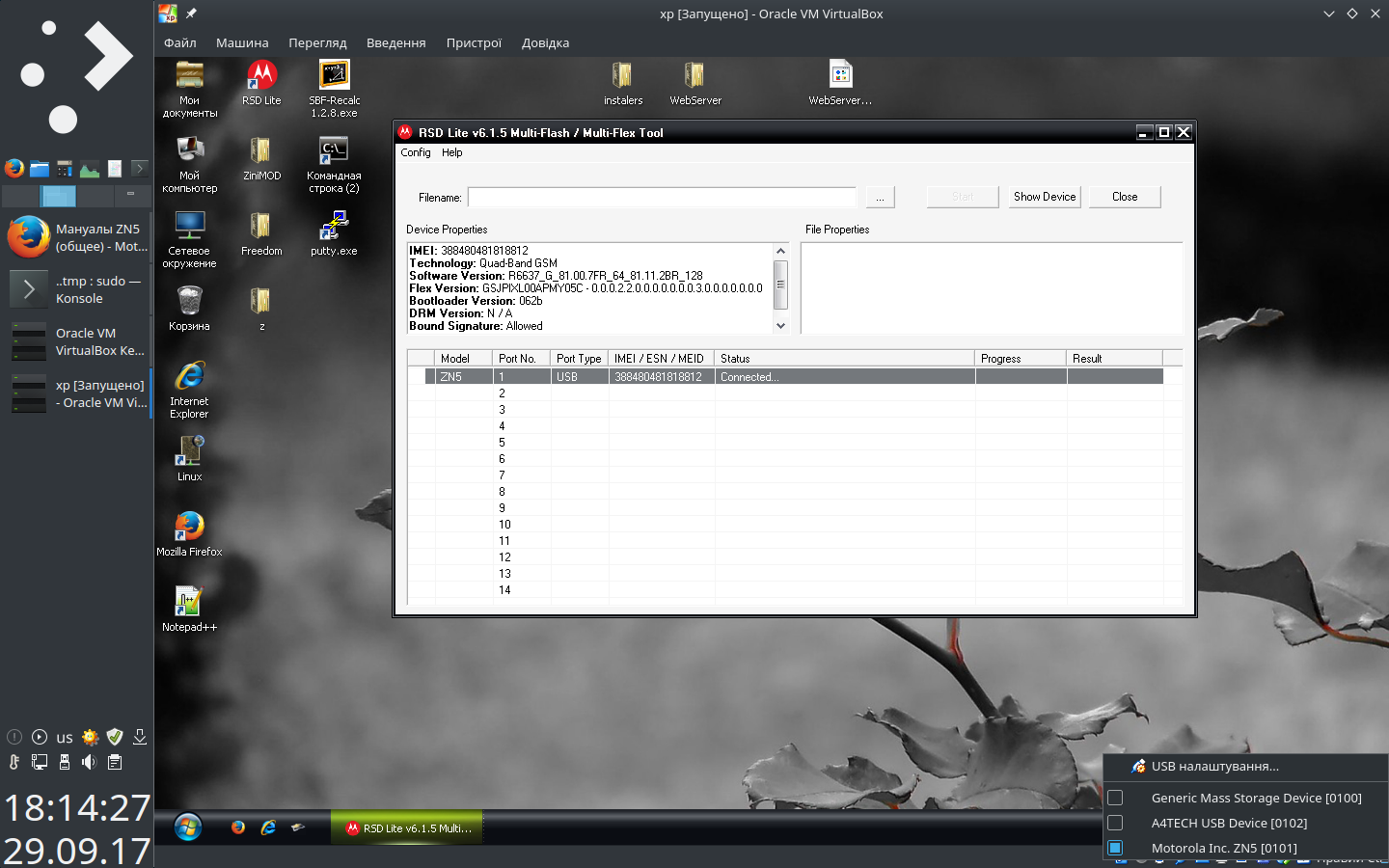This screenshot has height=868, width=1389.
Task: Open Перегляд menu in VirtualBox
Action: (317, 42)
